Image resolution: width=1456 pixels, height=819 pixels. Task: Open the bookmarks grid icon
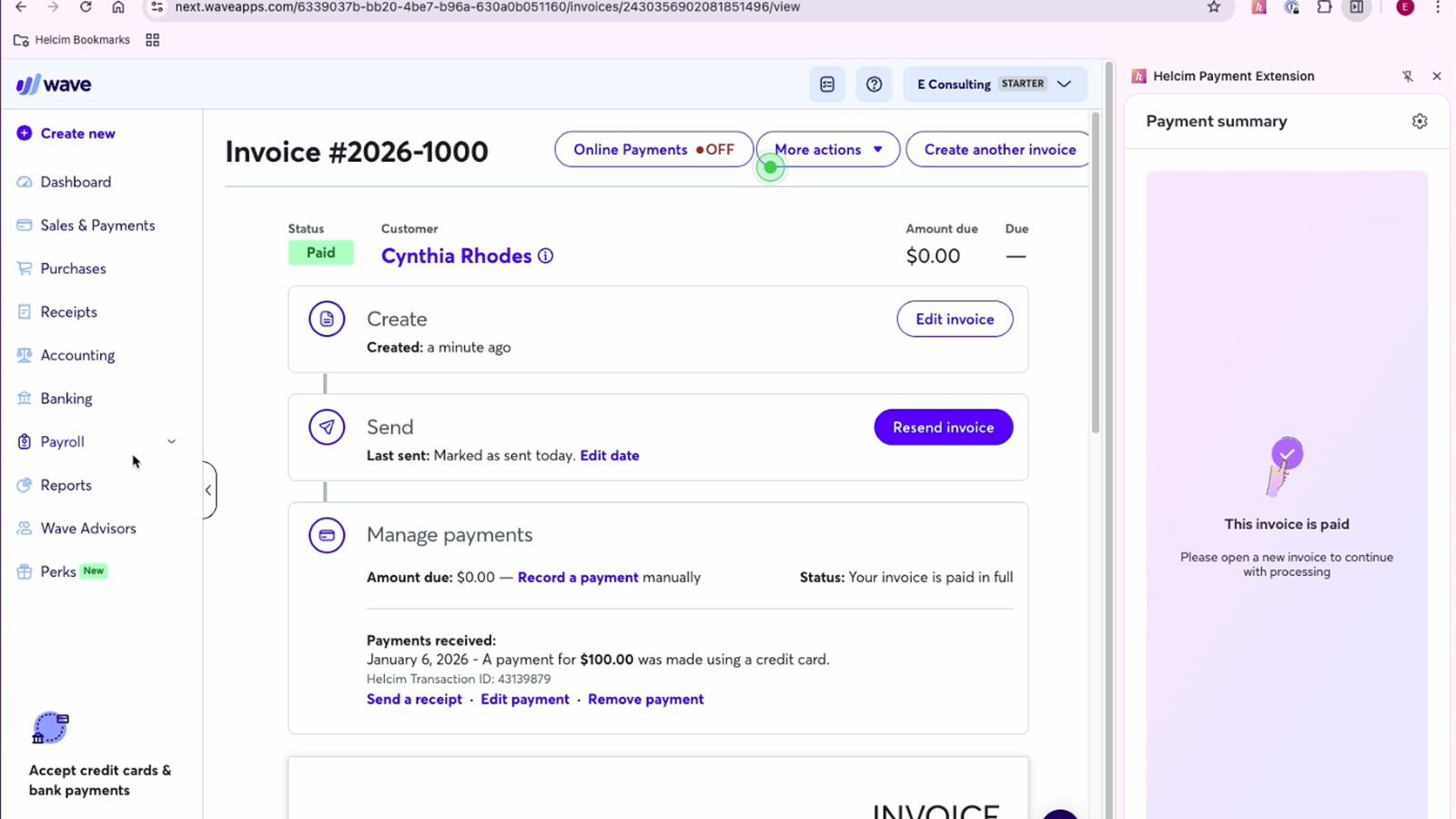click(153, 40)
